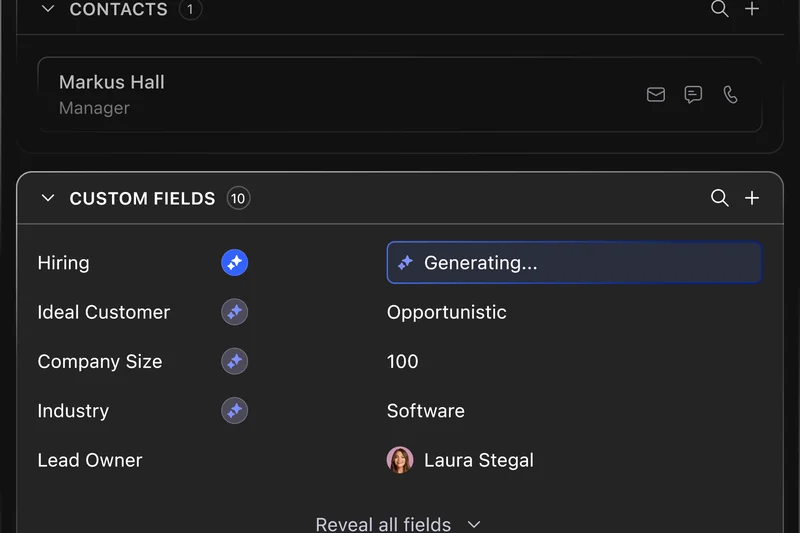Add a new contact with plus icon
Image resolution: width=800 pixels, height=533 pixels.
[752, 9]
